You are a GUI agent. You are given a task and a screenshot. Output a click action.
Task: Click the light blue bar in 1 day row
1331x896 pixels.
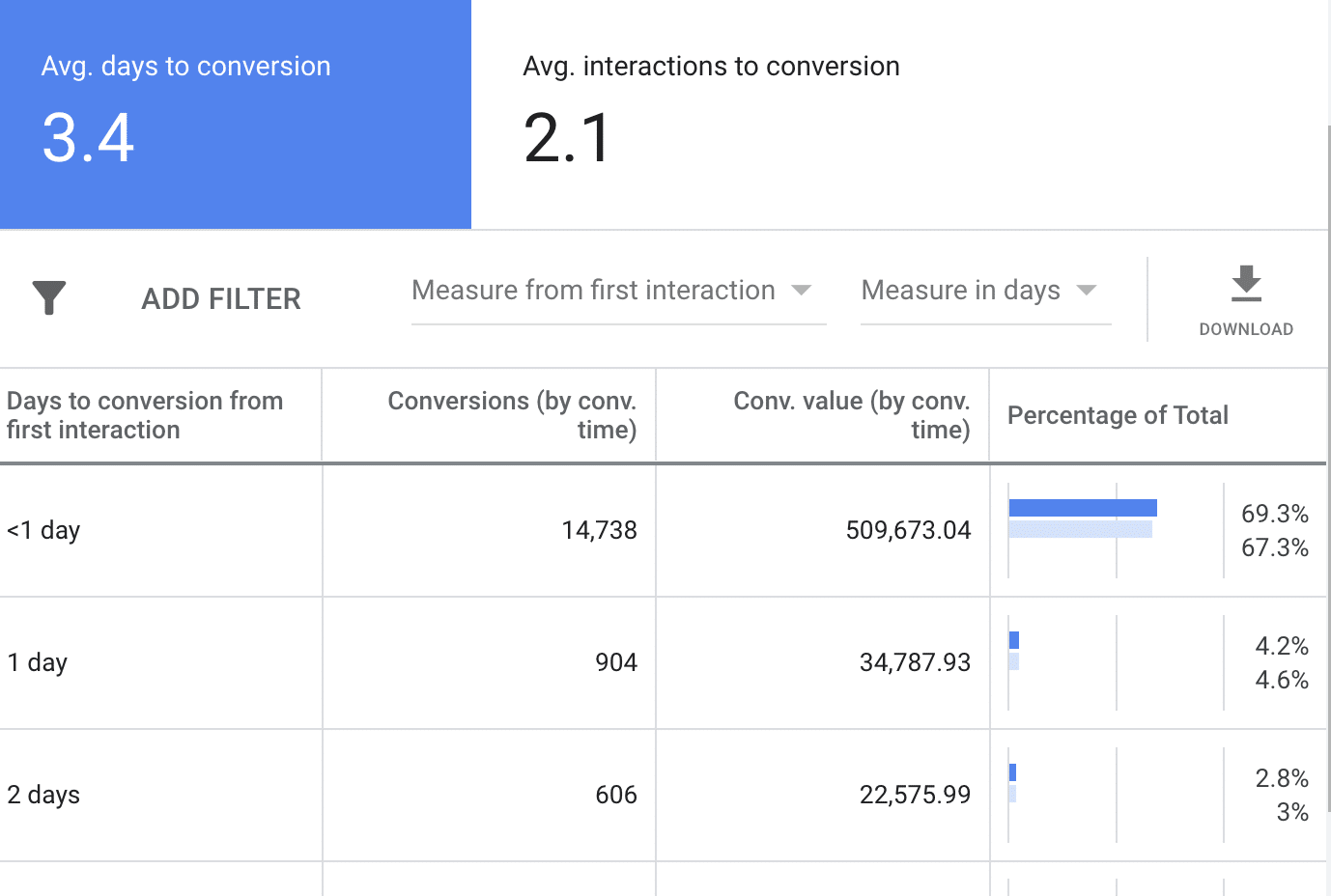[x=1014, y=661]
